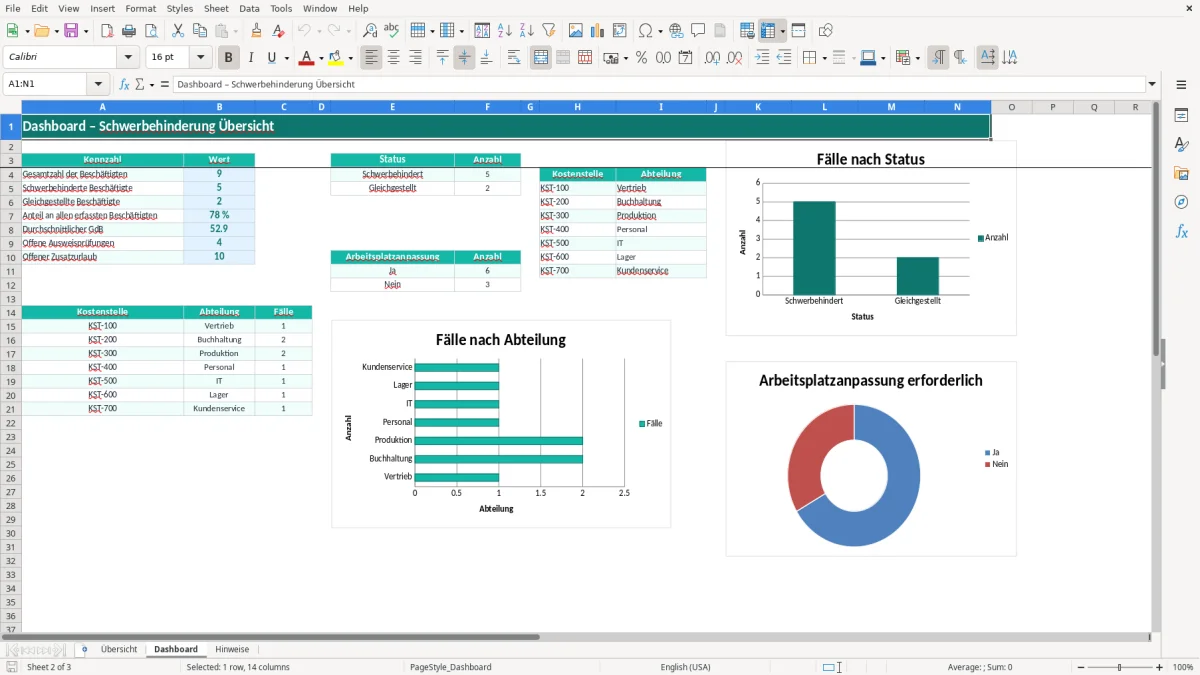1200x675 pixels.
Task: Open the Styles menu
Action: pos(180,8)
